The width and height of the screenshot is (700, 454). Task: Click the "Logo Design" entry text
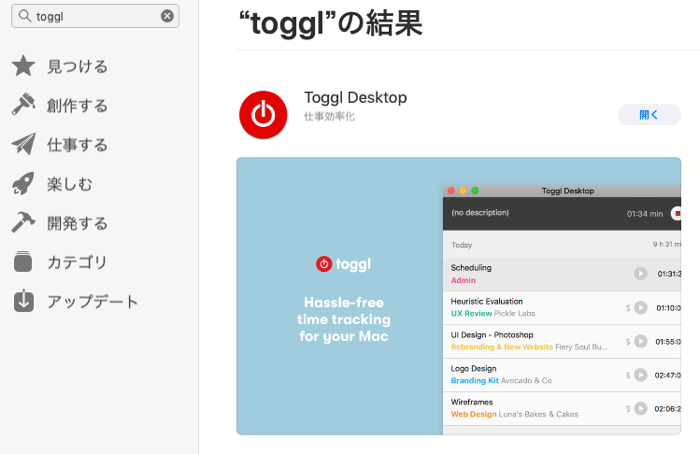click(x=473, y=369)
